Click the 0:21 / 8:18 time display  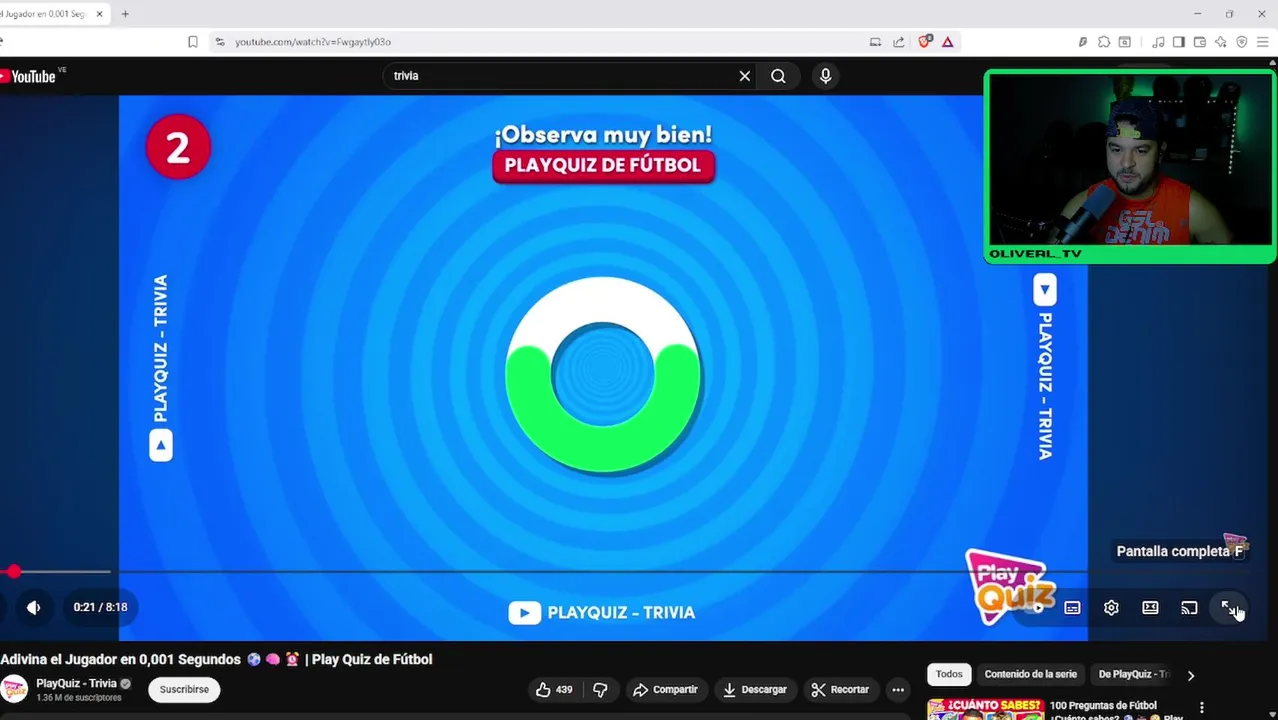[100, 607]
